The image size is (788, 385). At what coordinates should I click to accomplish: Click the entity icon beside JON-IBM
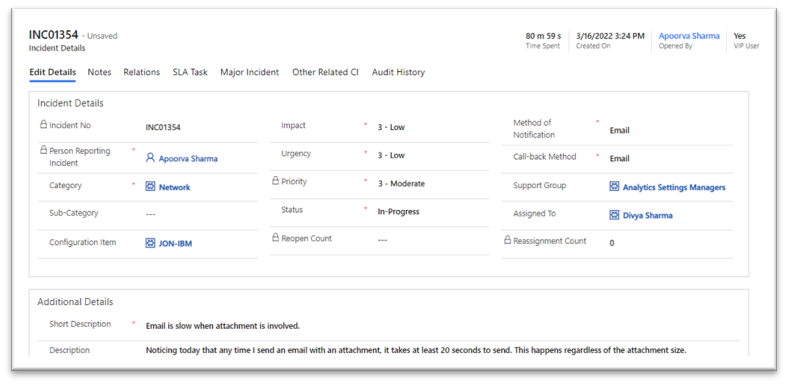click(150, 243)
